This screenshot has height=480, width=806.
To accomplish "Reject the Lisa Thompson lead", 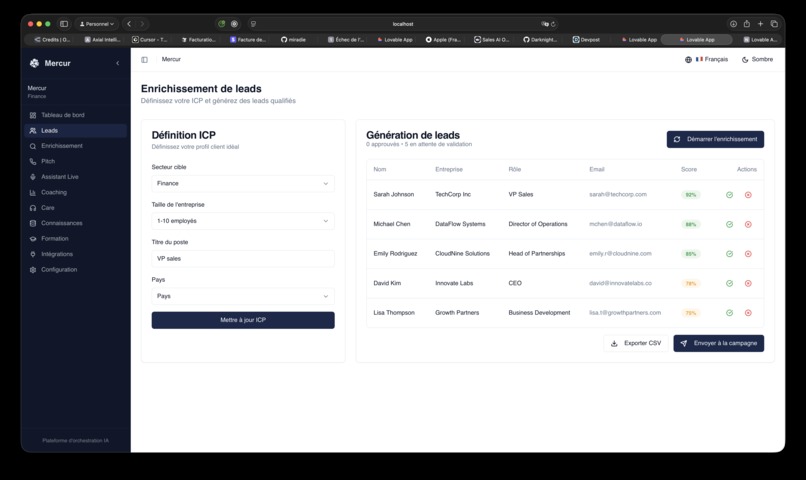I will [x=748, y=313].
